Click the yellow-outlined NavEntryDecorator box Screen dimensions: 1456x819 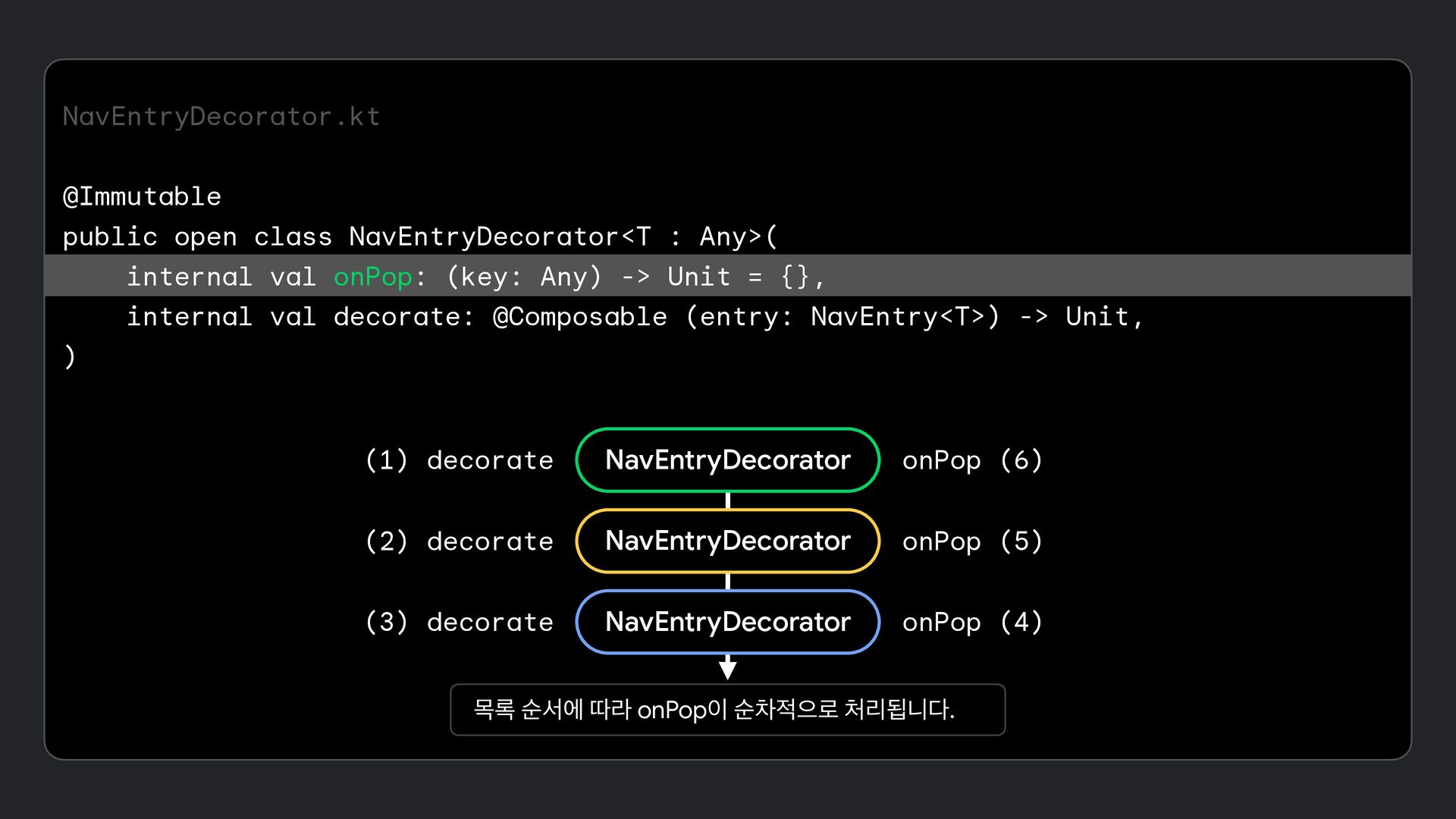point(727,541)
